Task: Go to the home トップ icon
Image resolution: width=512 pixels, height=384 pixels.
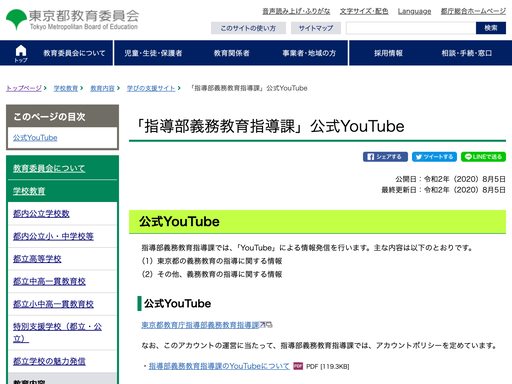Action: 21,53
